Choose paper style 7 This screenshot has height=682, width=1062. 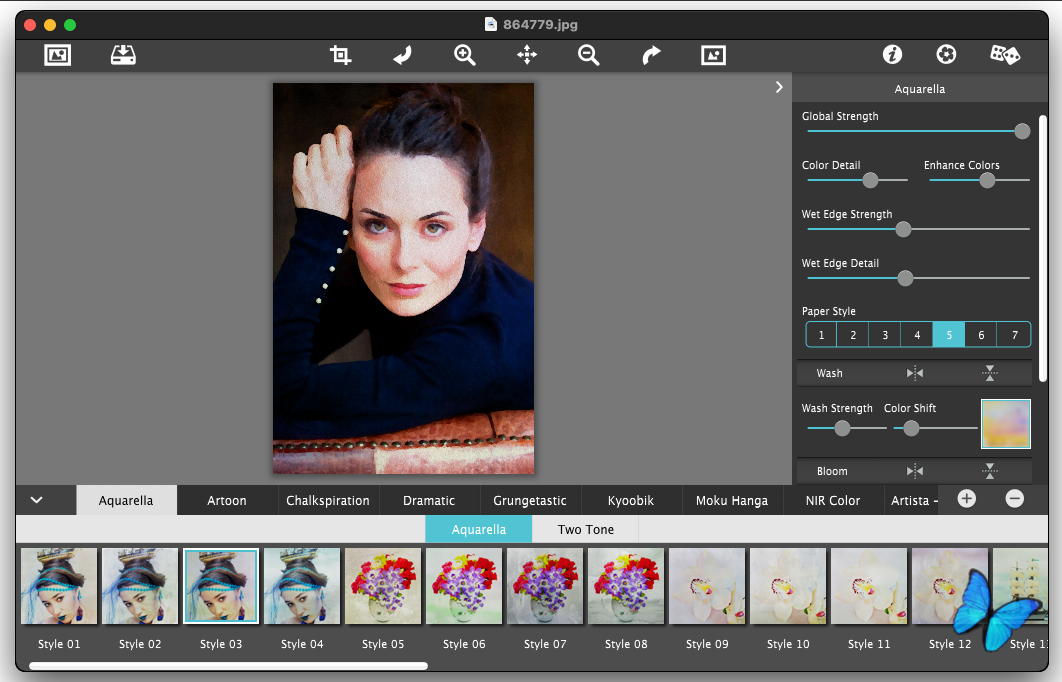click(x=1014, y=335)
